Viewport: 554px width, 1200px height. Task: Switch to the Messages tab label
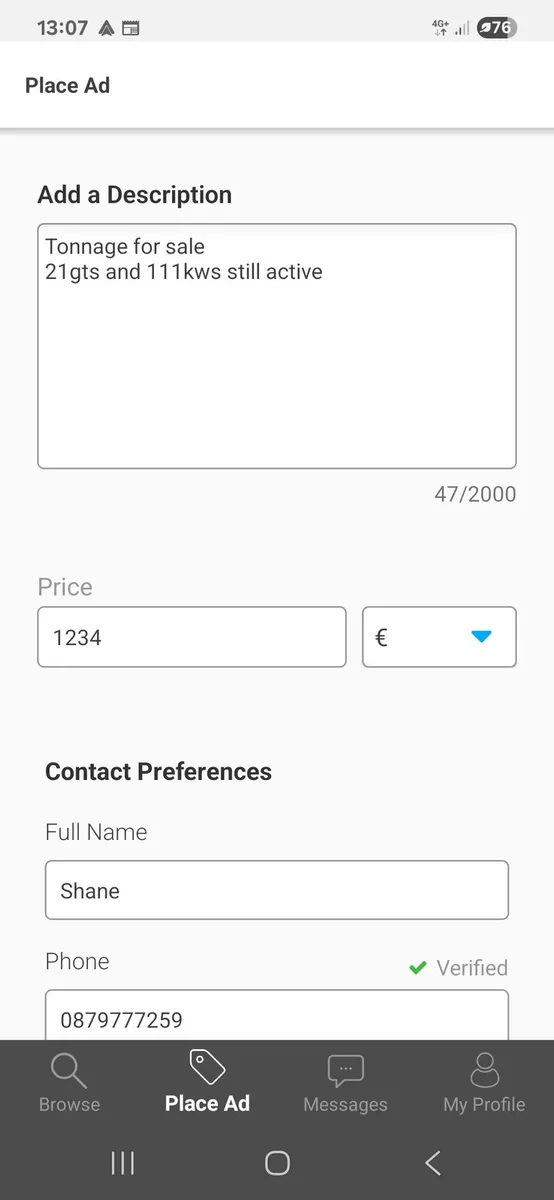coord(345,1104)
